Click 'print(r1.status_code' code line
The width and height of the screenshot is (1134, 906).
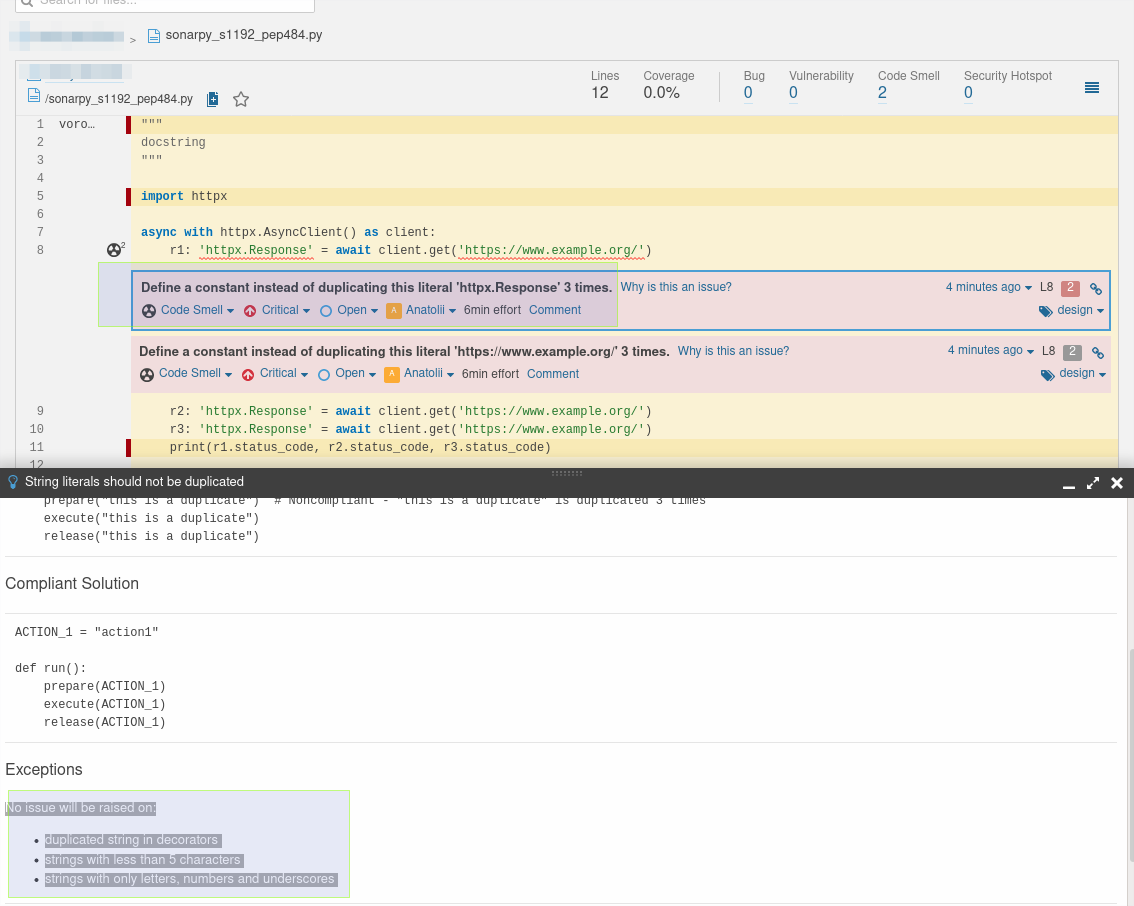click(360, 448)
